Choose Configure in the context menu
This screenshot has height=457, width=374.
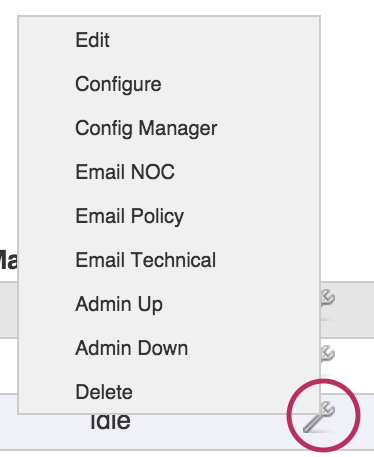118,84
